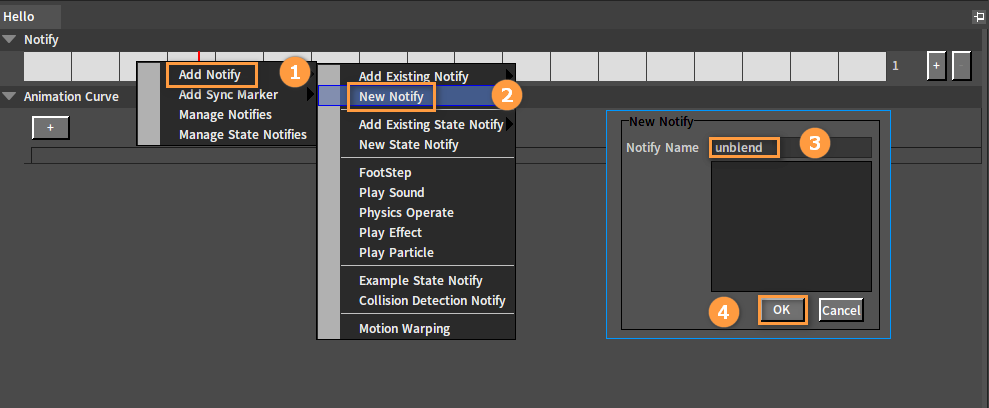Add a Play Sound notify
989x408 pixels.
(x=391, y=193)
